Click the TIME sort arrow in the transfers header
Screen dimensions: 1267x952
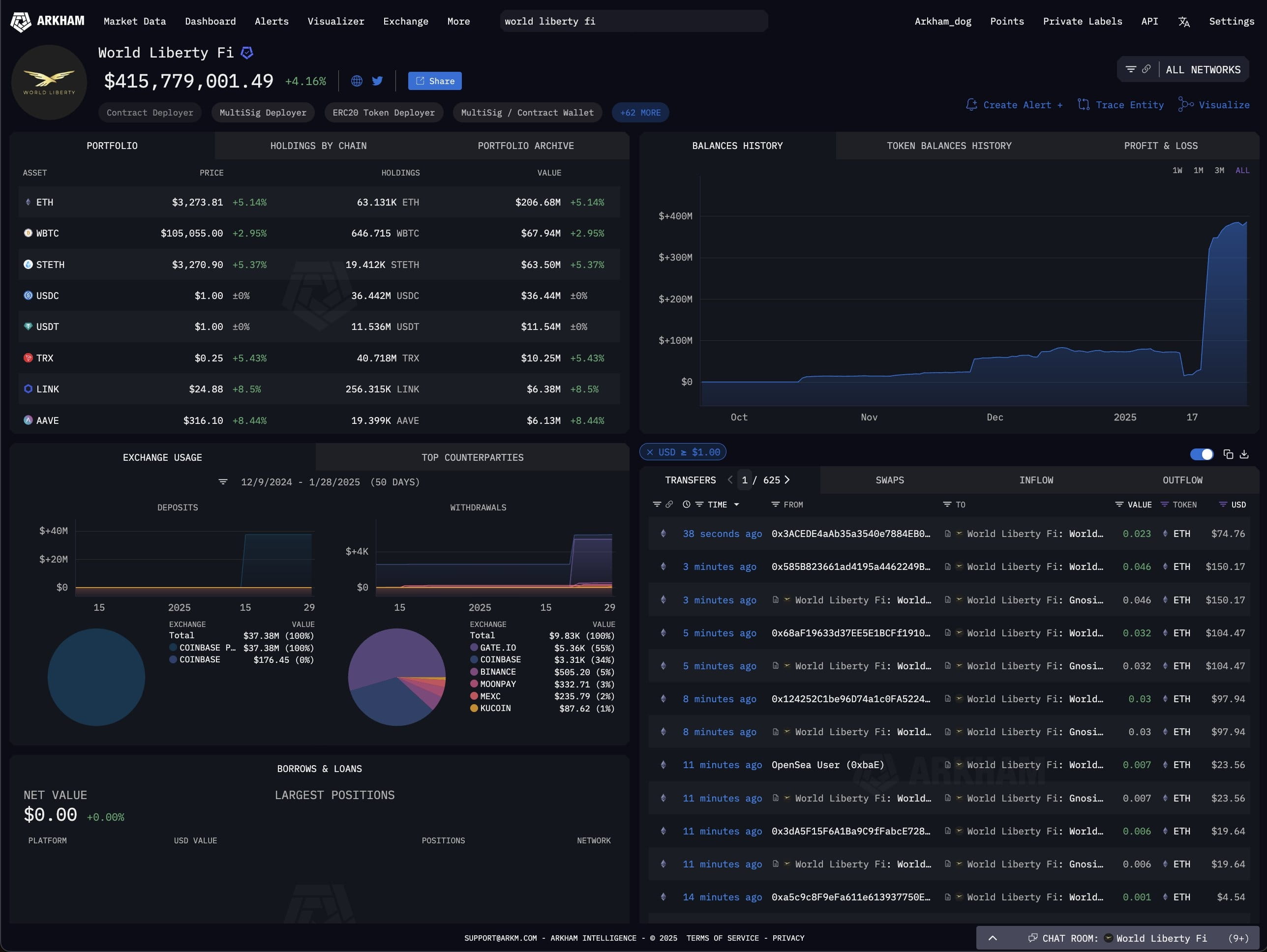(737, 505)
